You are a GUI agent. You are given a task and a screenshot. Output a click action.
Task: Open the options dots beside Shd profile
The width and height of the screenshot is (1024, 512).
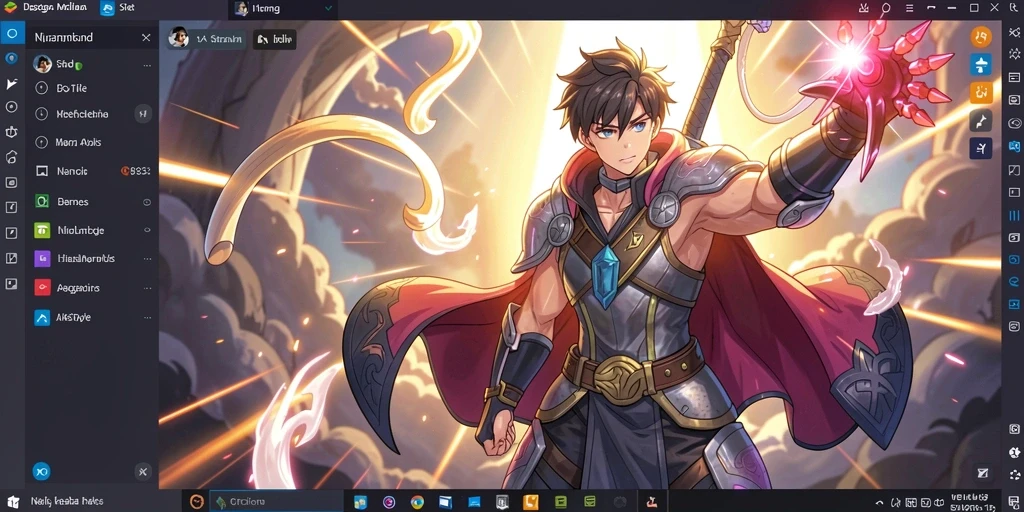tap(147, 65)
